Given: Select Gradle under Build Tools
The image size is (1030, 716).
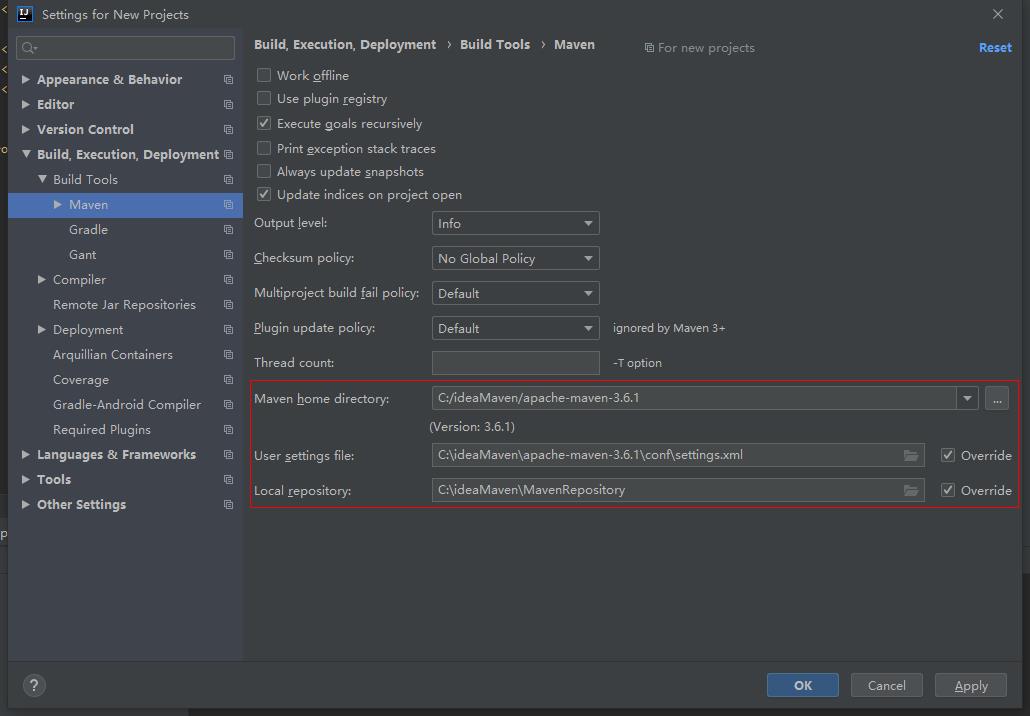Looking at the screenshot, I should [x=88, y=229].
